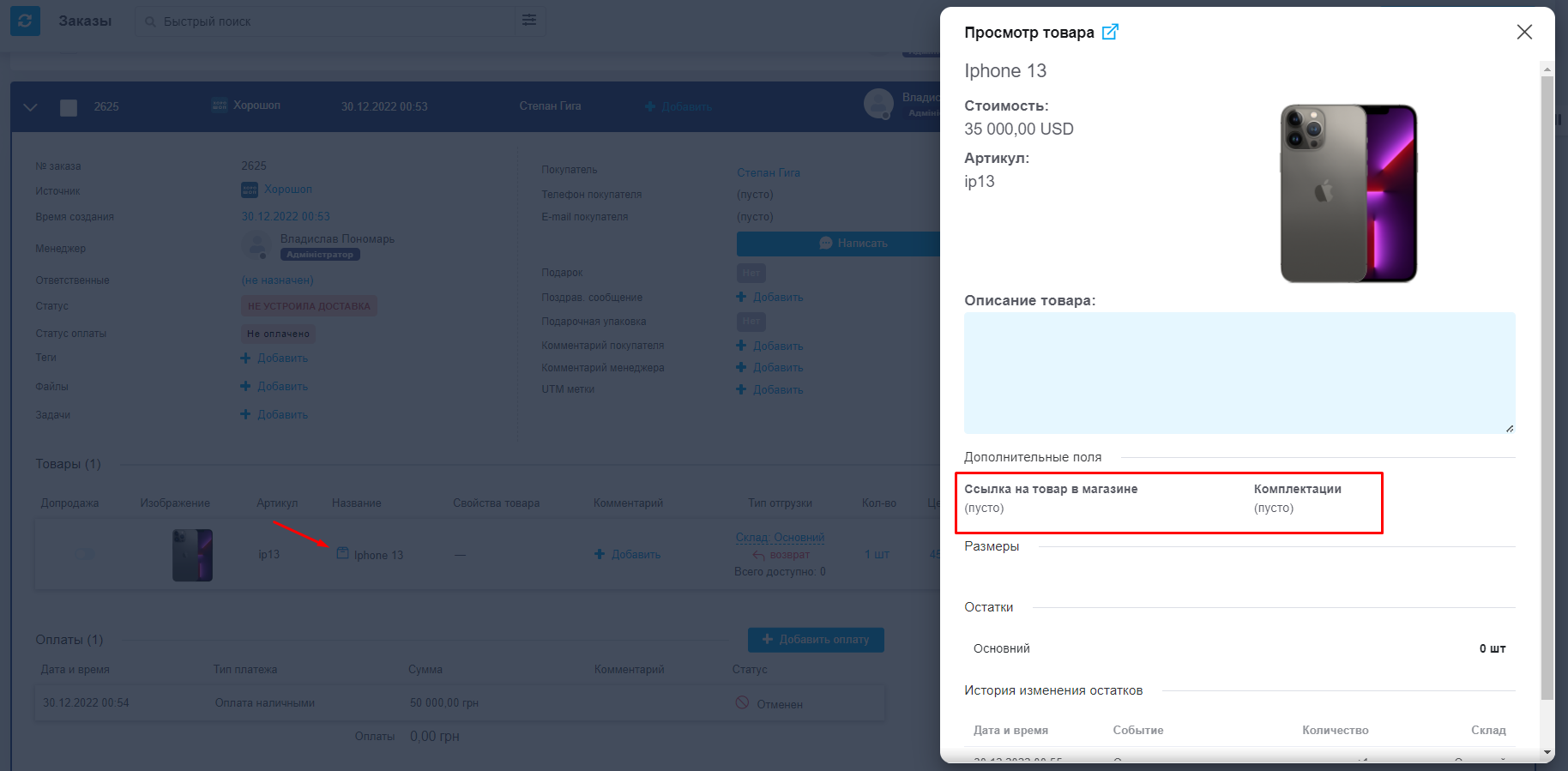Click the product icon beside Iphone 13
The width and height of the screenshot is (1568, 771).
click(x=342, y=553)
